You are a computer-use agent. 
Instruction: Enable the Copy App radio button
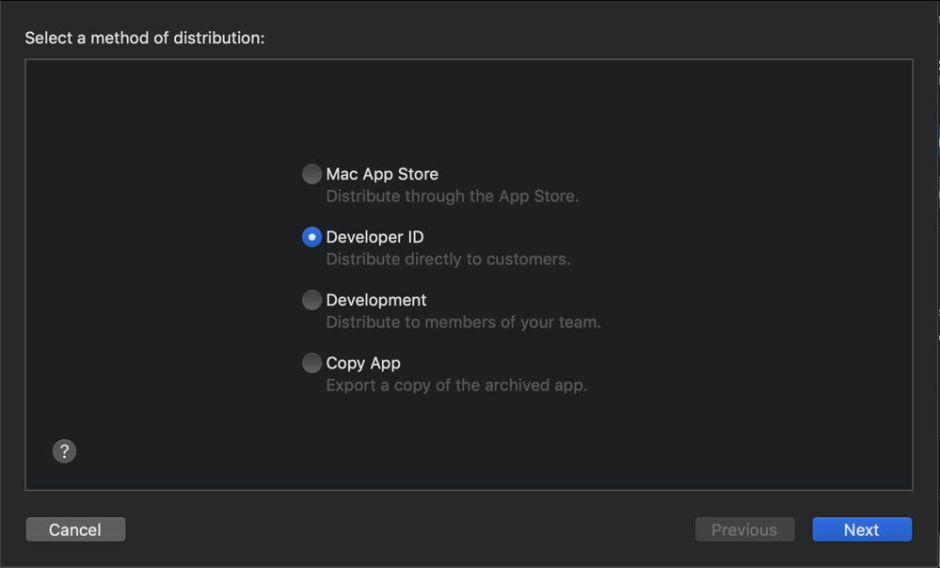pyautogui.click(x=312, y=363)
